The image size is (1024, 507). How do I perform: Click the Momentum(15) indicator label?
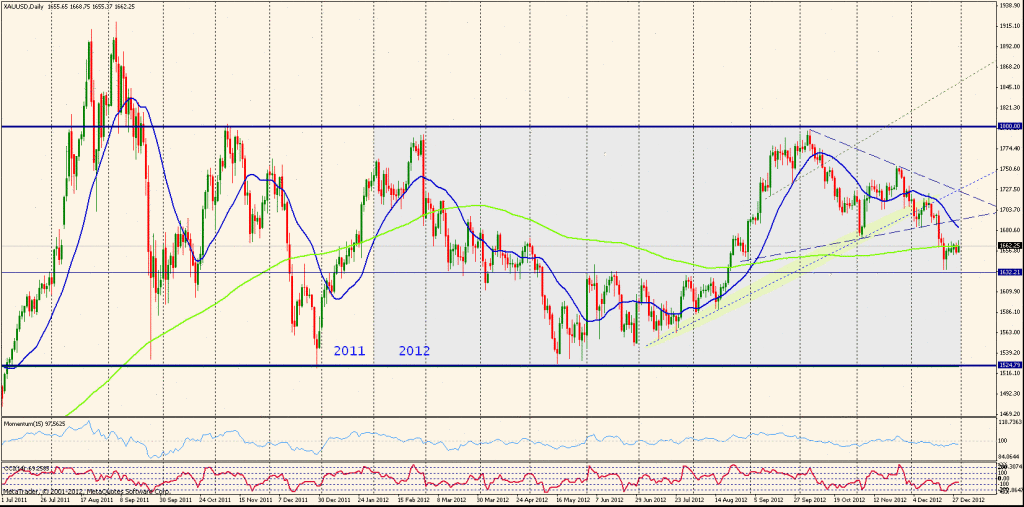point(35,424)
